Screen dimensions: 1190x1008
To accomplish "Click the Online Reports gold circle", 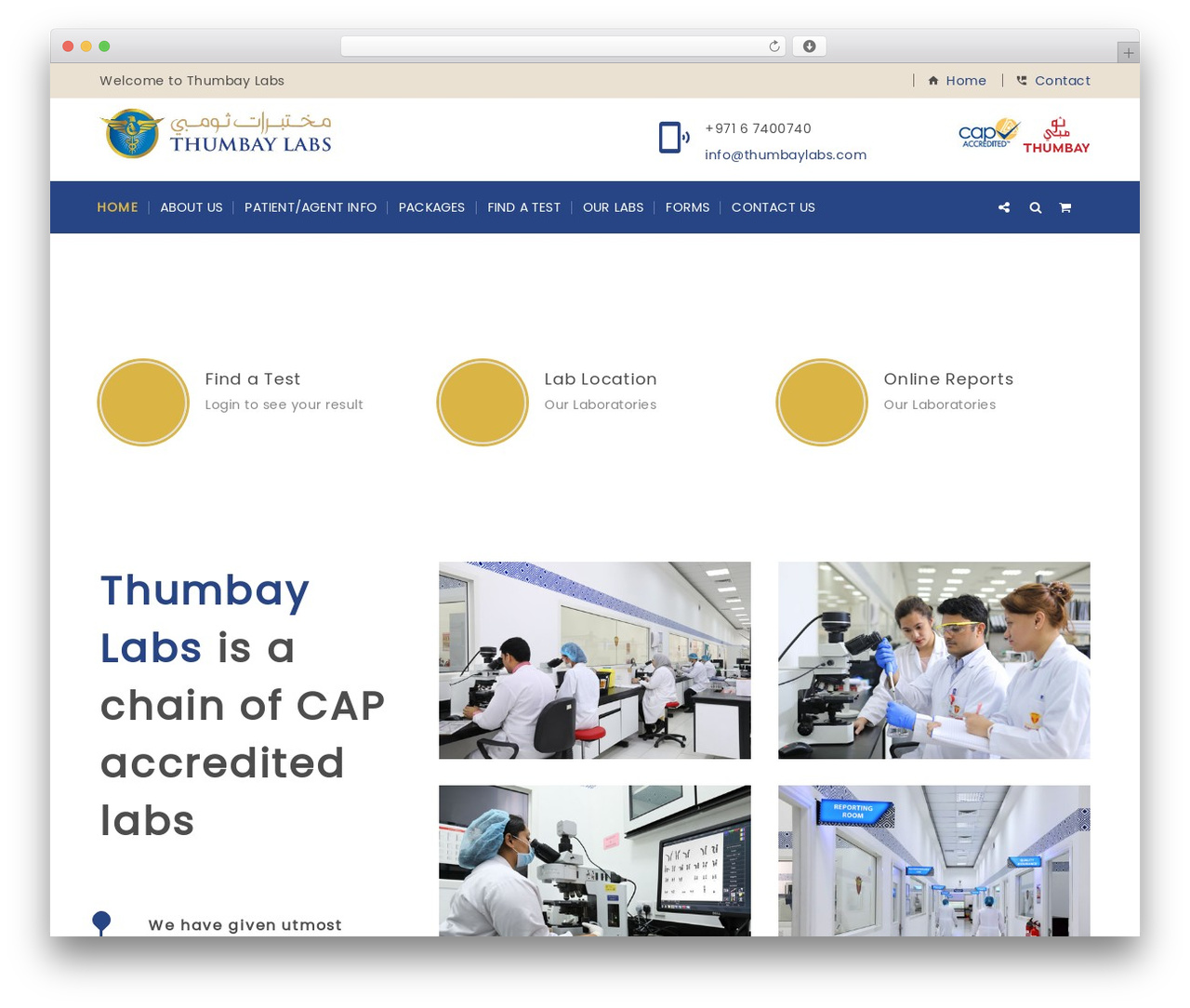I will point(822,403).
